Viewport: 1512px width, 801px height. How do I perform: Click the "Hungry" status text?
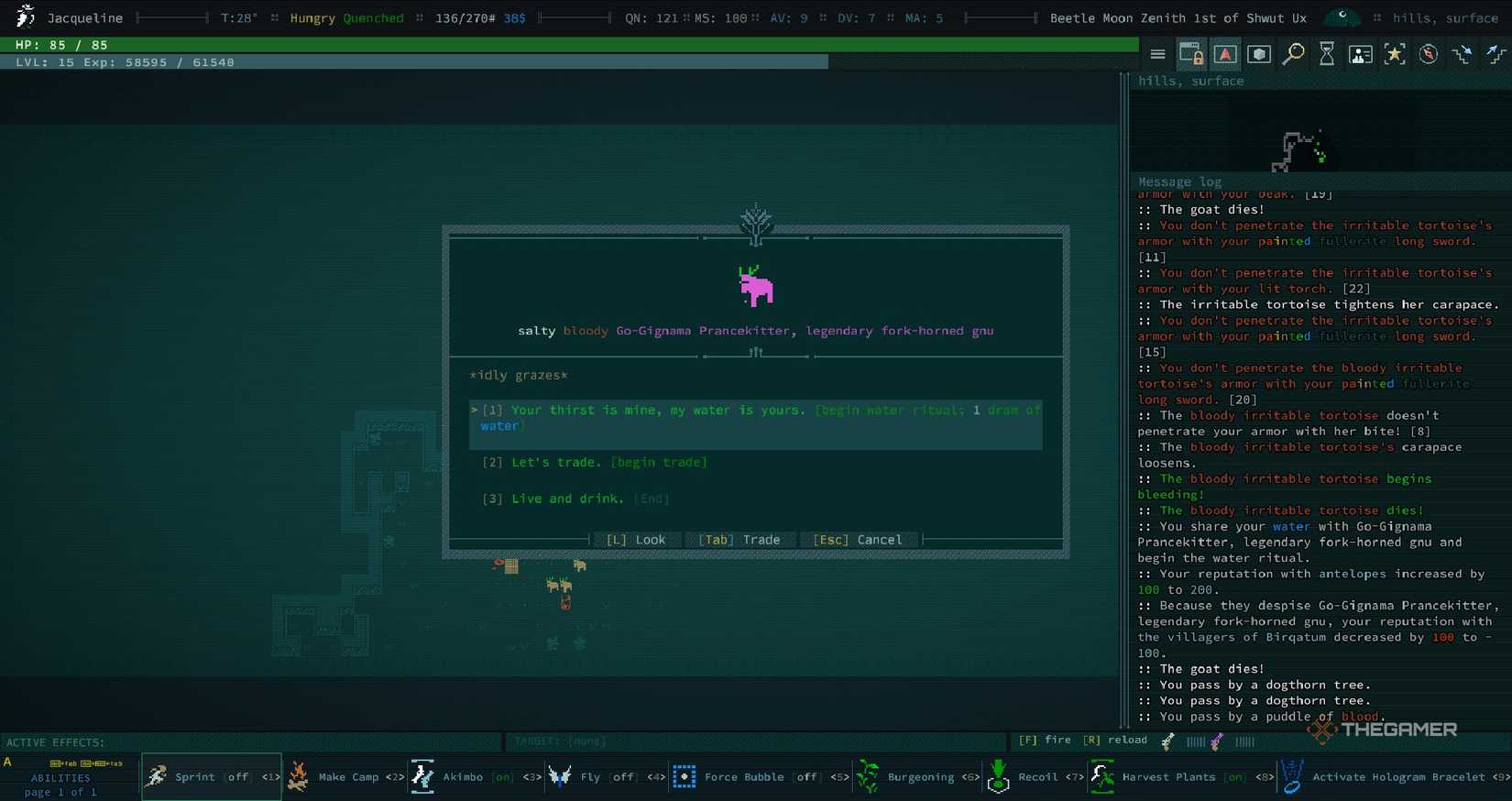pos(312,17)
